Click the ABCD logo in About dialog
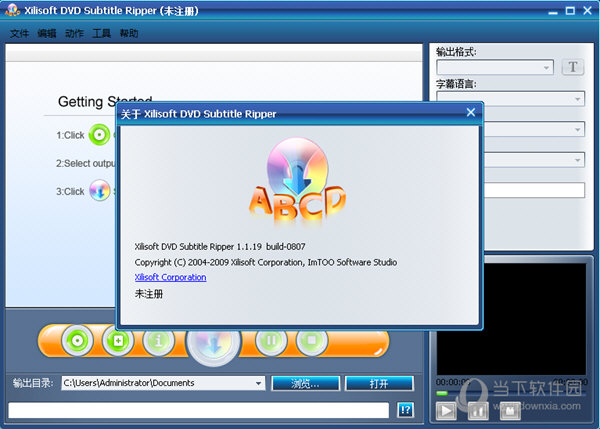The image size is (600, 429). (297, 182)
